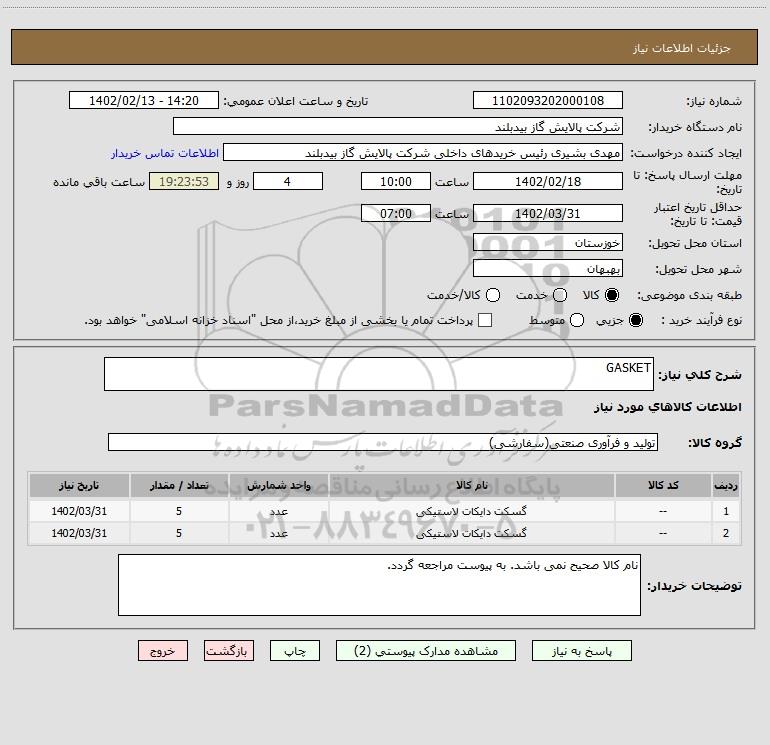This screenshot has width=770, height=745.
Task: Click the توضیحات خریدار label
Action: coord(694,586)
